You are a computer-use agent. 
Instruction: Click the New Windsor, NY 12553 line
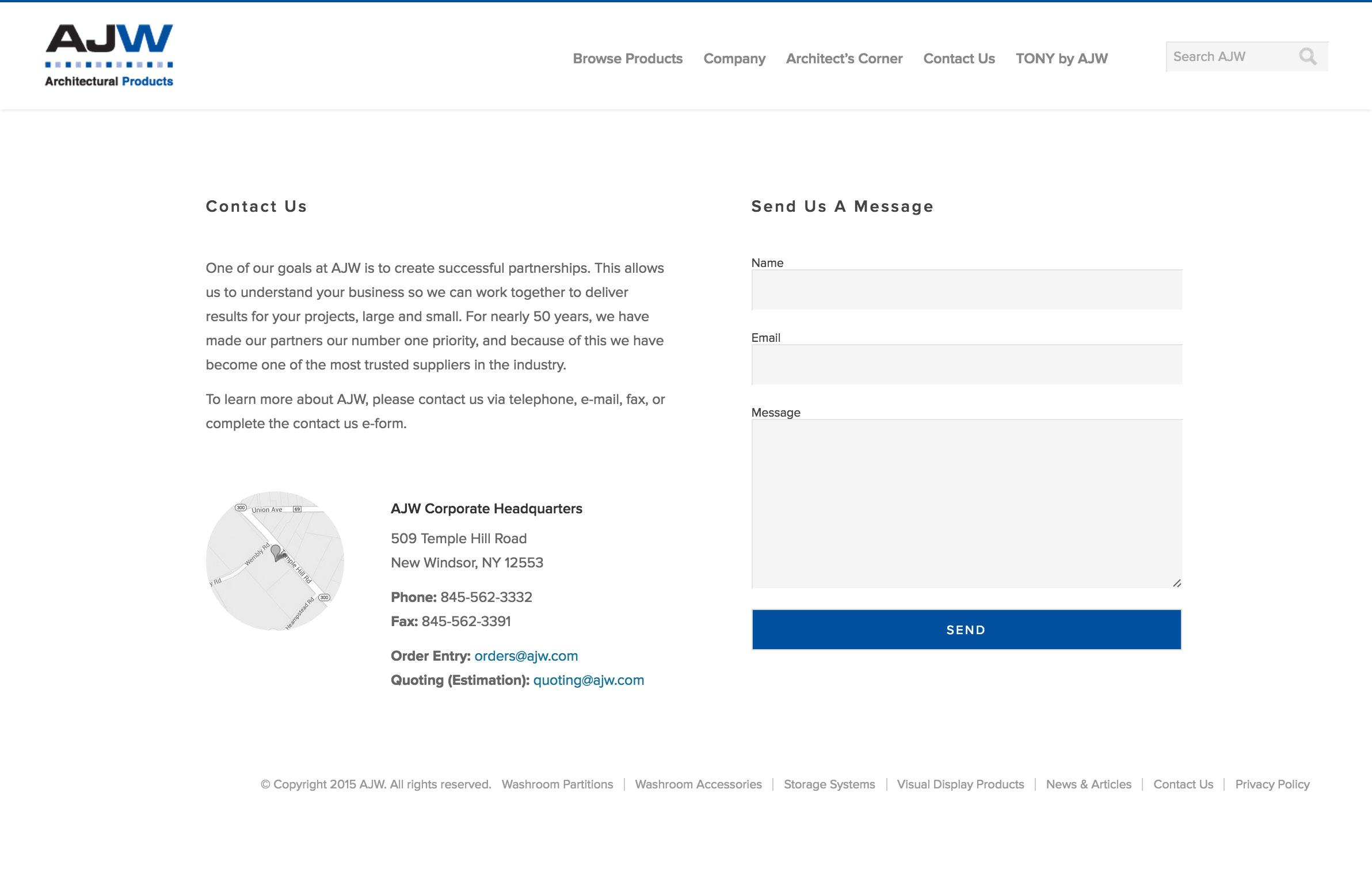pos(467,563)
